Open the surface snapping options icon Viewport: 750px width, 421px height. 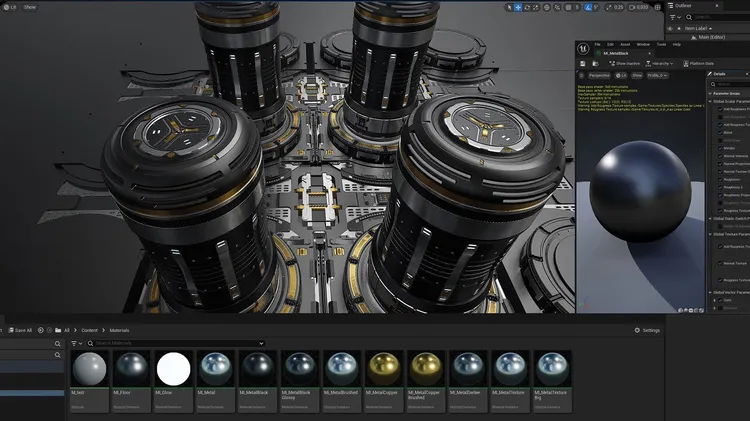coord(557,7)
